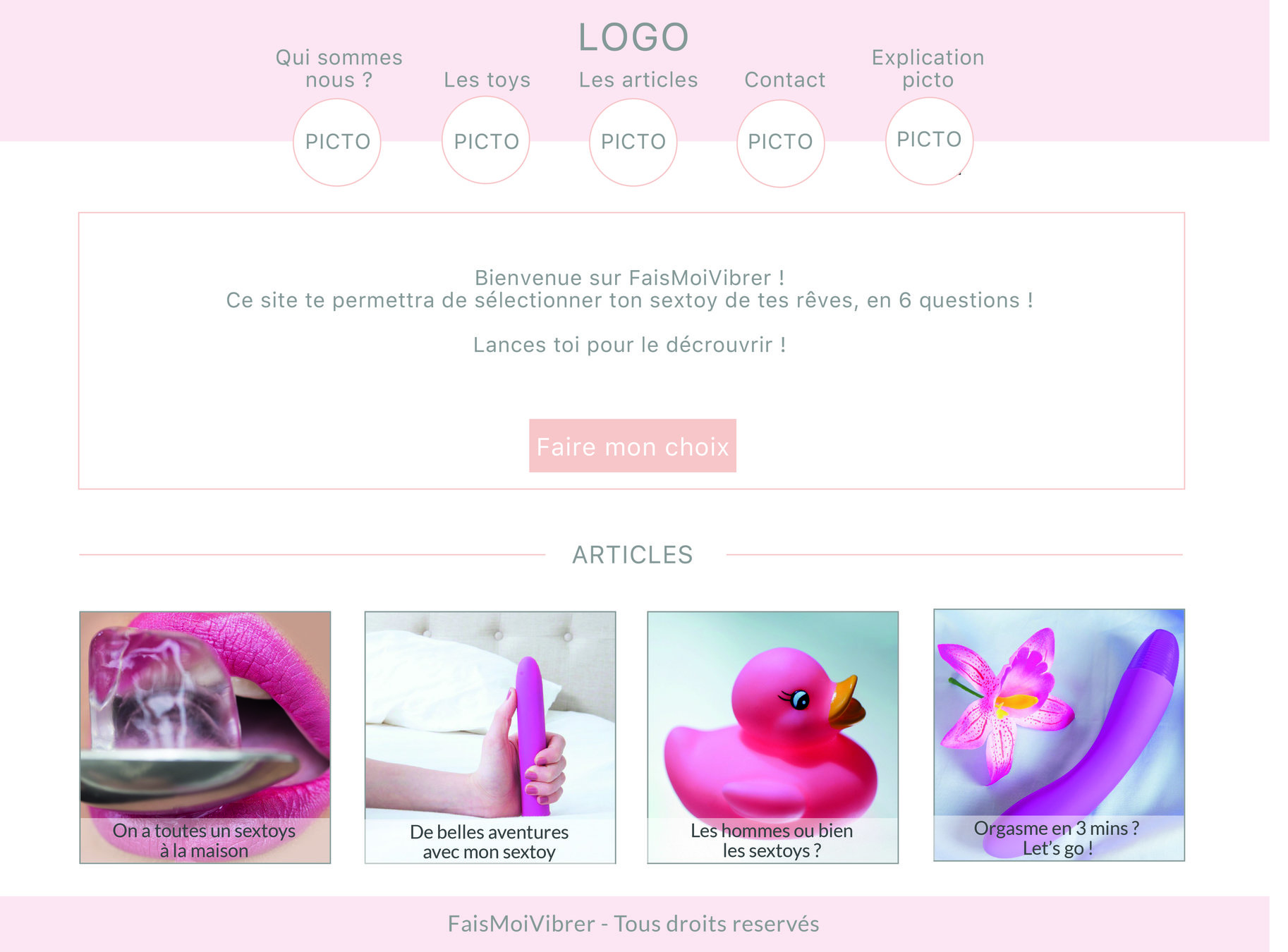Image resolution: width=1288 pixels, height=952 pixels.
Task: Open the De belles aventures article thumbnail
Action: (x=490, y=738)
